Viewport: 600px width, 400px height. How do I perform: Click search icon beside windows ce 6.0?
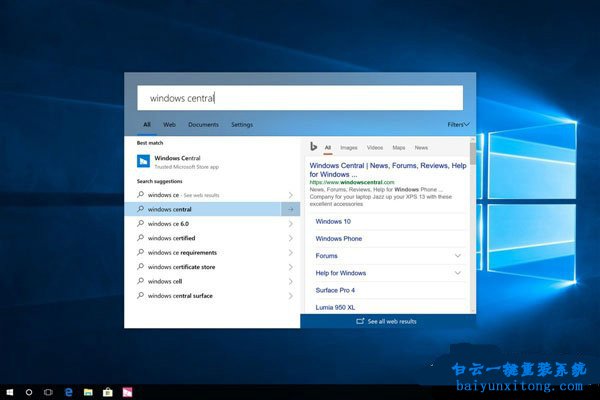click(140, 223)
